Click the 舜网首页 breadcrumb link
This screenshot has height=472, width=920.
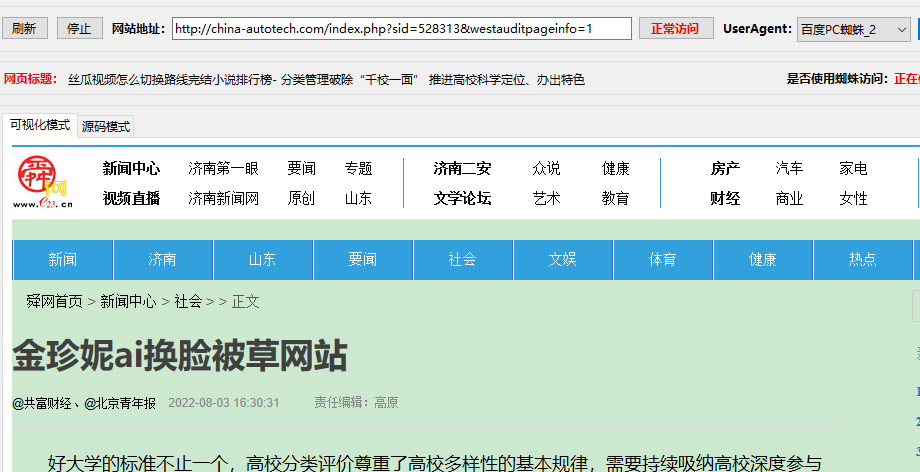(x=55, y=302)
